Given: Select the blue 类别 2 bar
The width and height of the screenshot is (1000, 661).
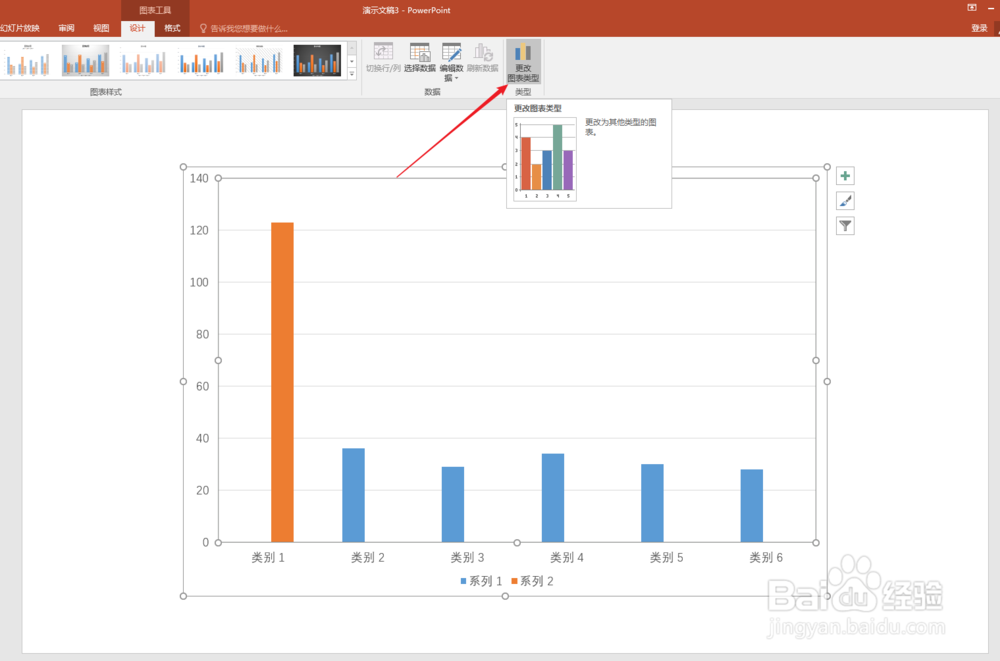Looking at the screenshot, I should pyautogui.click(x=353, y=495).
